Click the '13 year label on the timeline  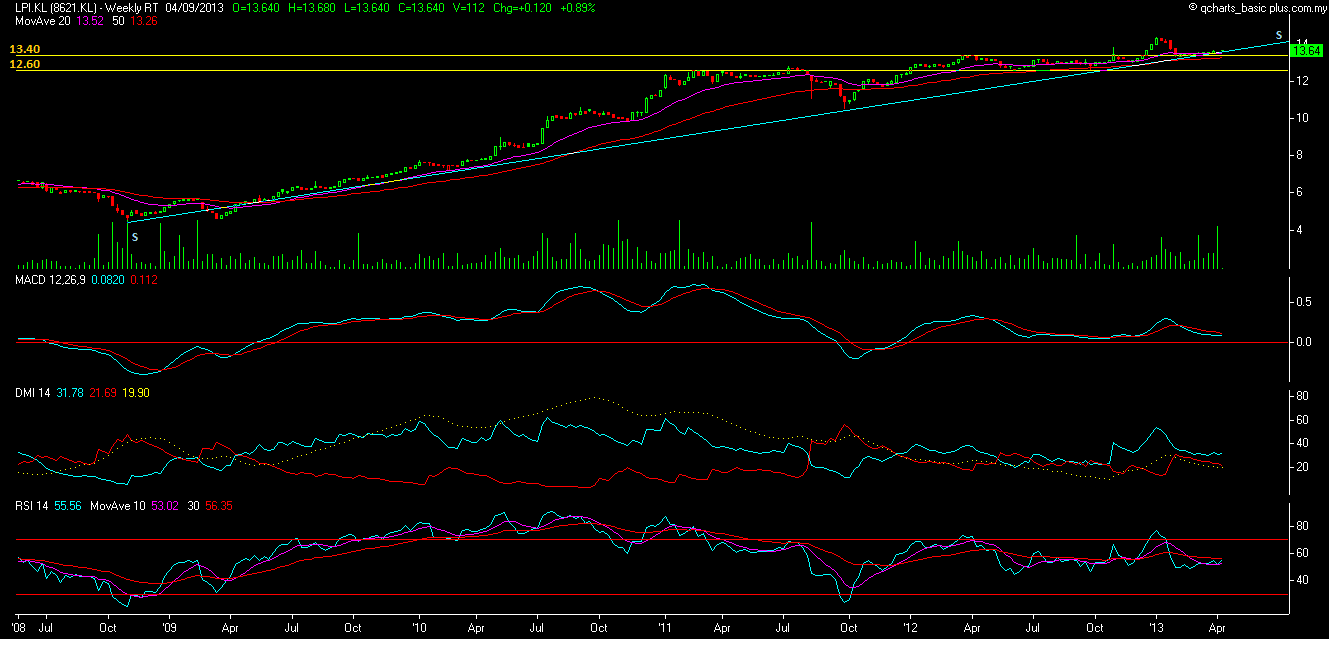pos(1158,629)
